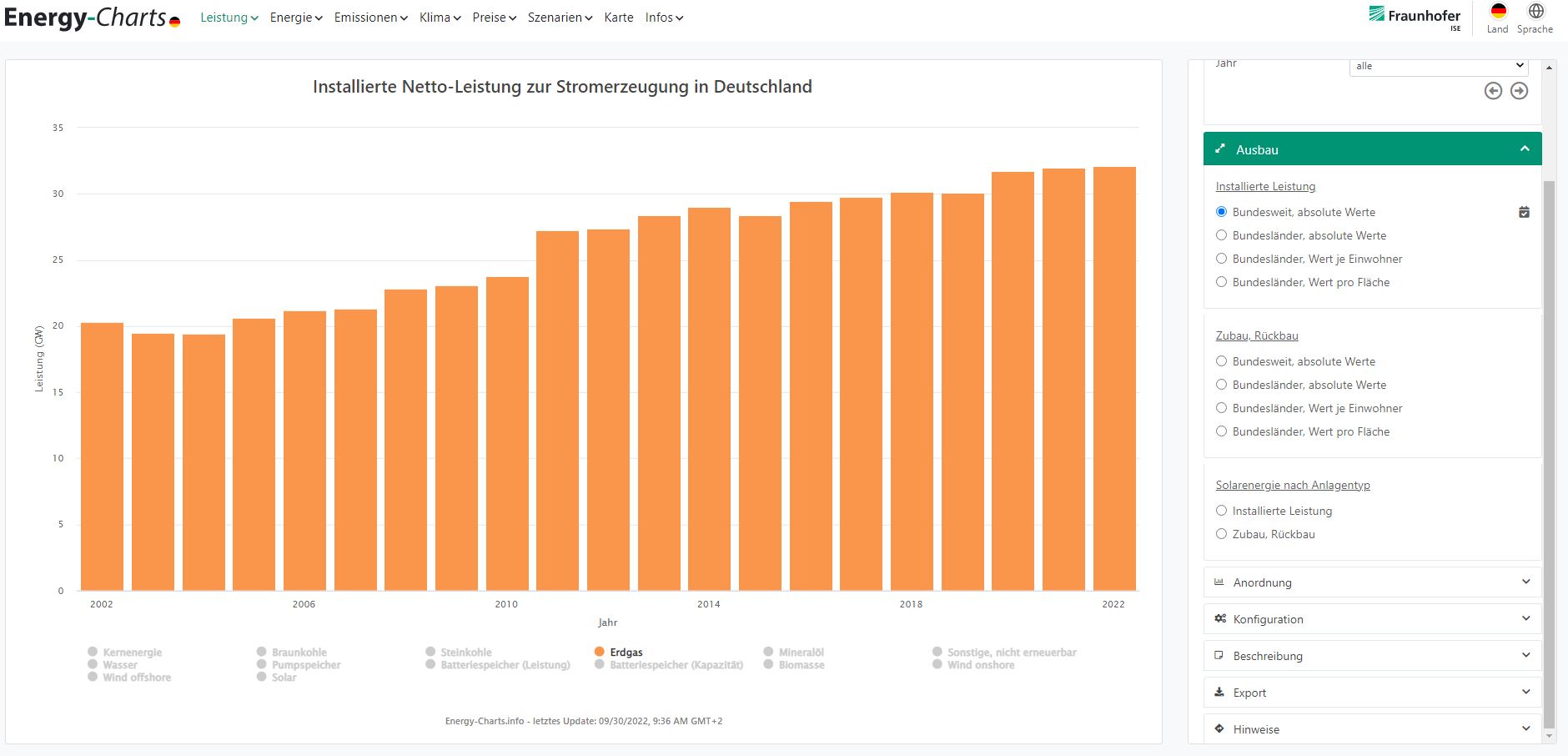This screenshot has width=1568, height=756.
Task: Toggle Pumpspeicher legend entry
Action: [299, 664]
